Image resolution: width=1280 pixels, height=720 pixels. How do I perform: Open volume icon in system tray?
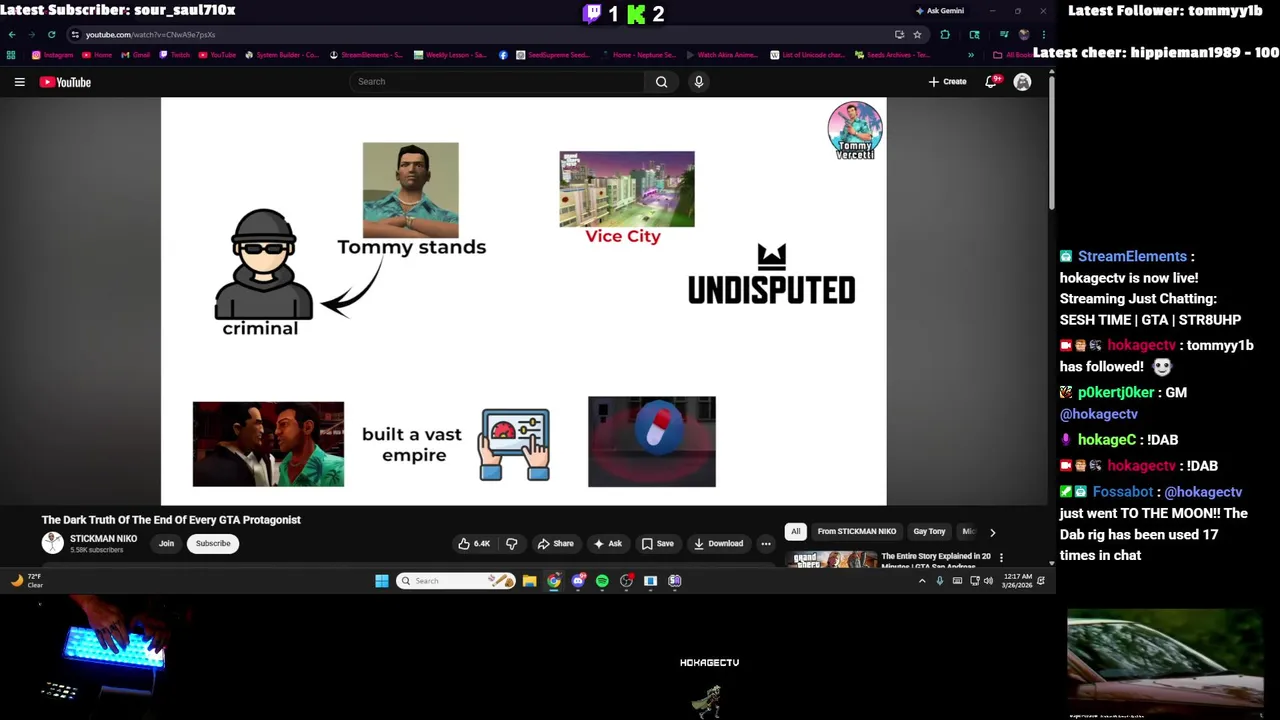point(988,581)
